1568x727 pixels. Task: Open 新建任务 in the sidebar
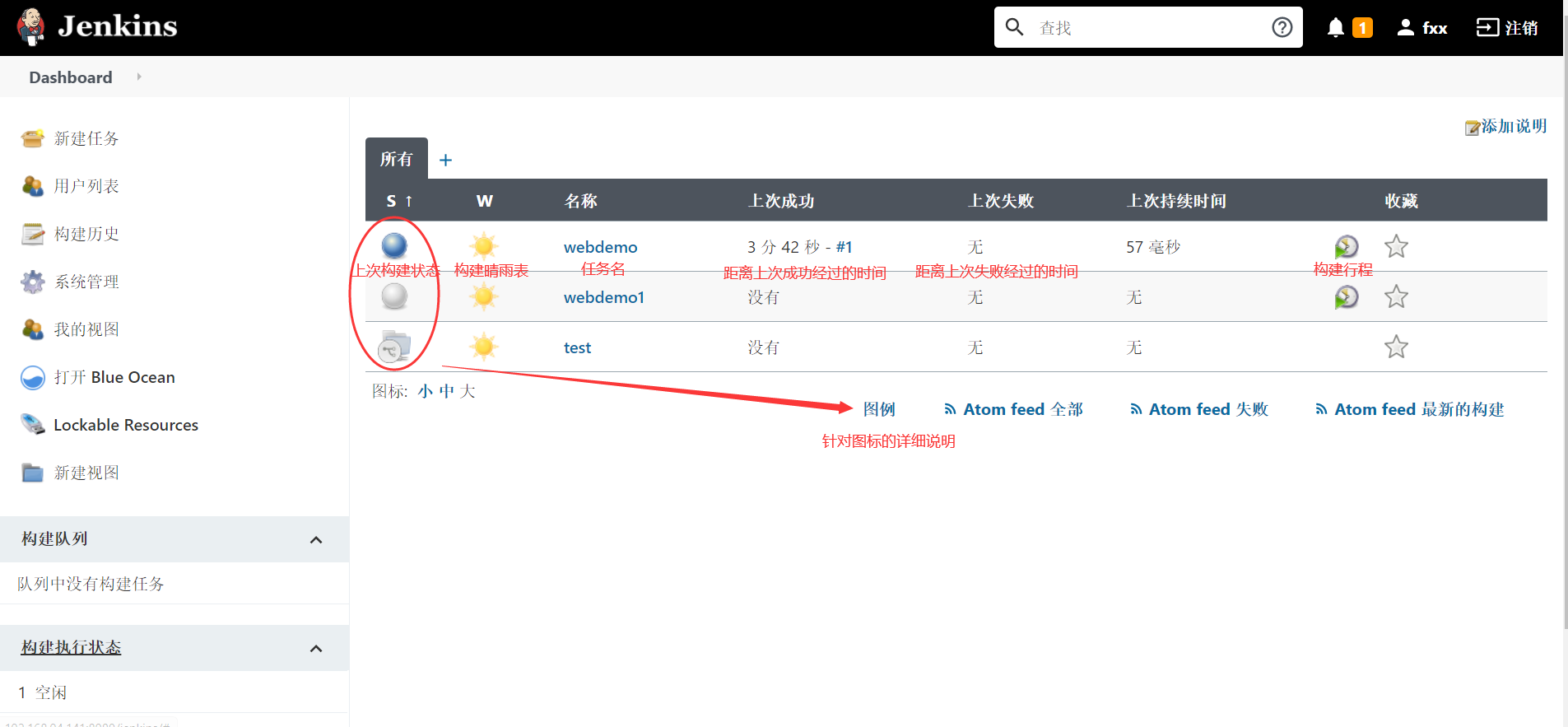tap(86, 138)
